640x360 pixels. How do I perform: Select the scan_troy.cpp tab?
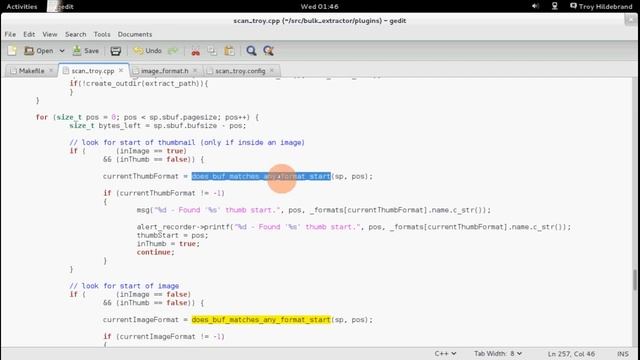pyautogui.click(x=93, y=71)
